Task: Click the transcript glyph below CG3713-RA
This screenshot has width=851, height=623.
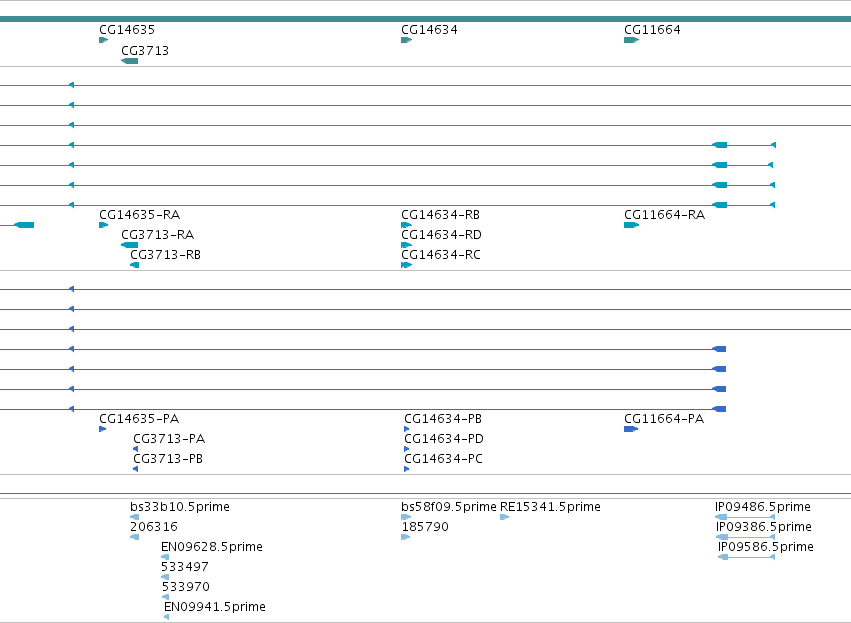Action: click(x=130, y=245)
